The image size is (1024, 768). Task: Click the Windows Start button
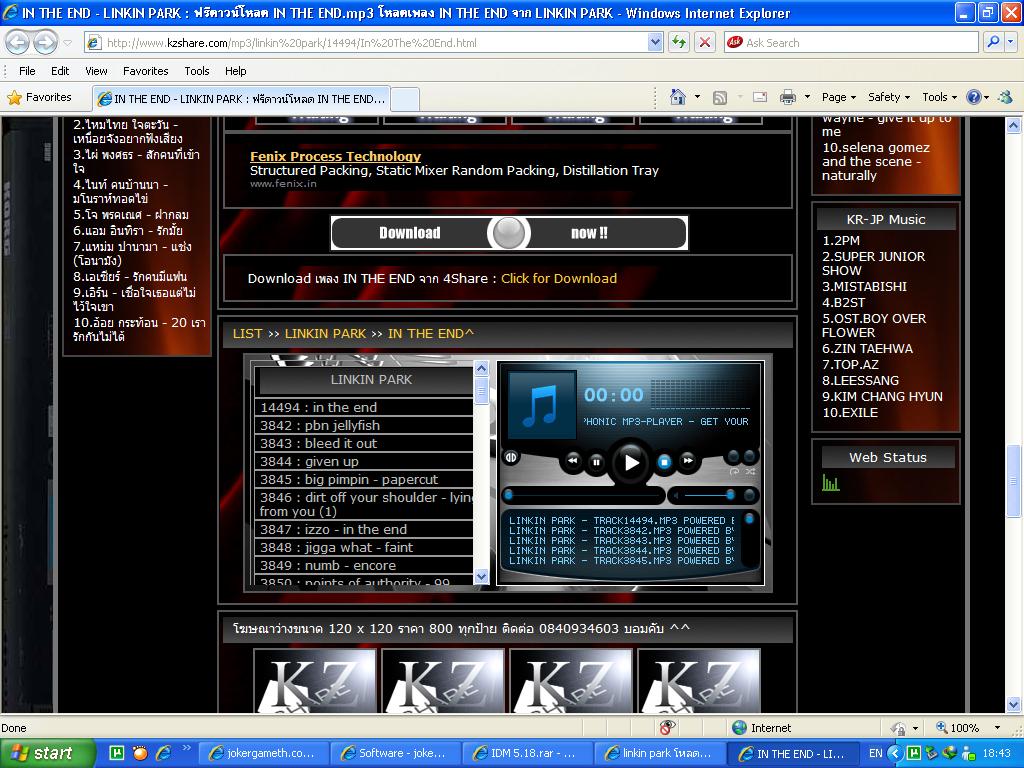point(47,753)
